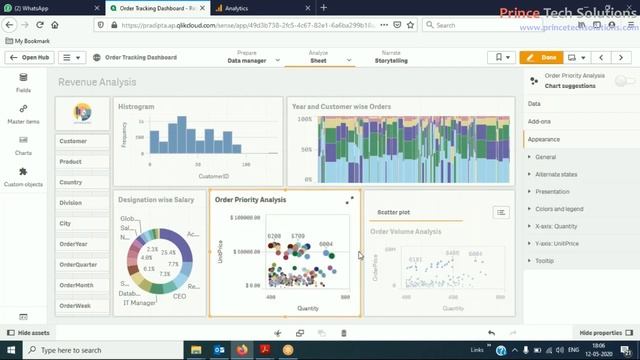Image resolution: width=640 pixels, height=360 pixels.
Task: Reload the page in the browser
Action: click(40, 25)
